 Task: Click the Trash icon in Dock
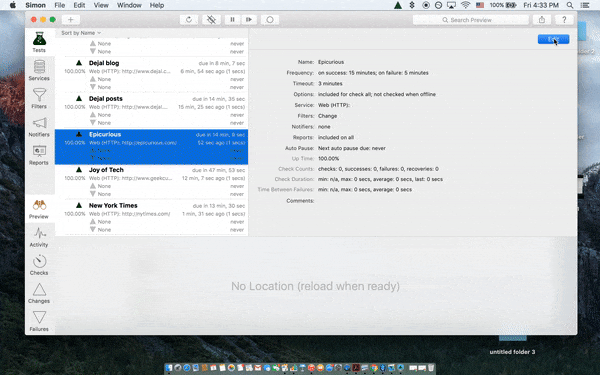tap(431, 368)
